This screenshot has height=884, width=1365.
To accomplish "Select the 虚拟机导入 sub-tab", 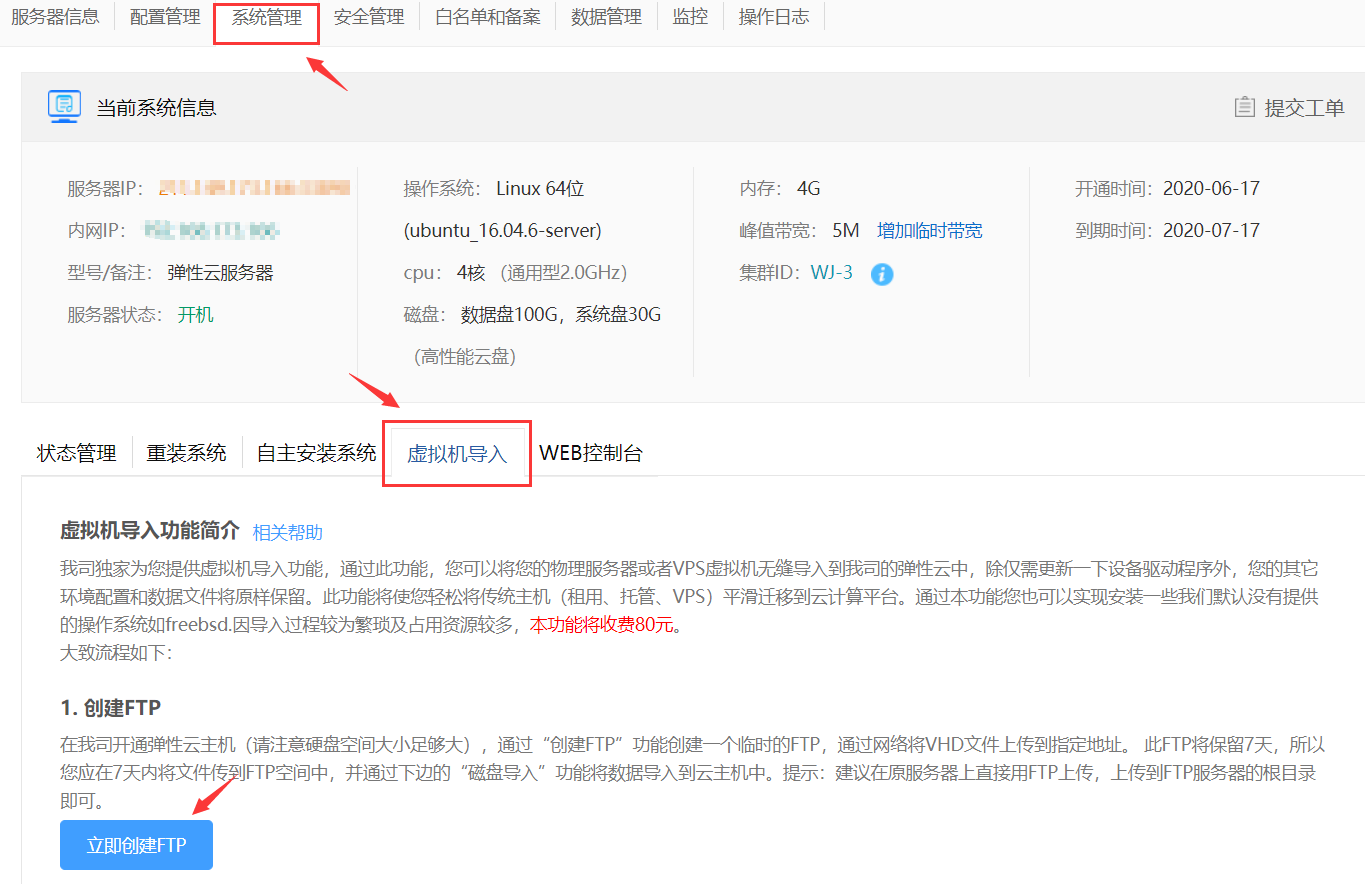I will point(457,454).
